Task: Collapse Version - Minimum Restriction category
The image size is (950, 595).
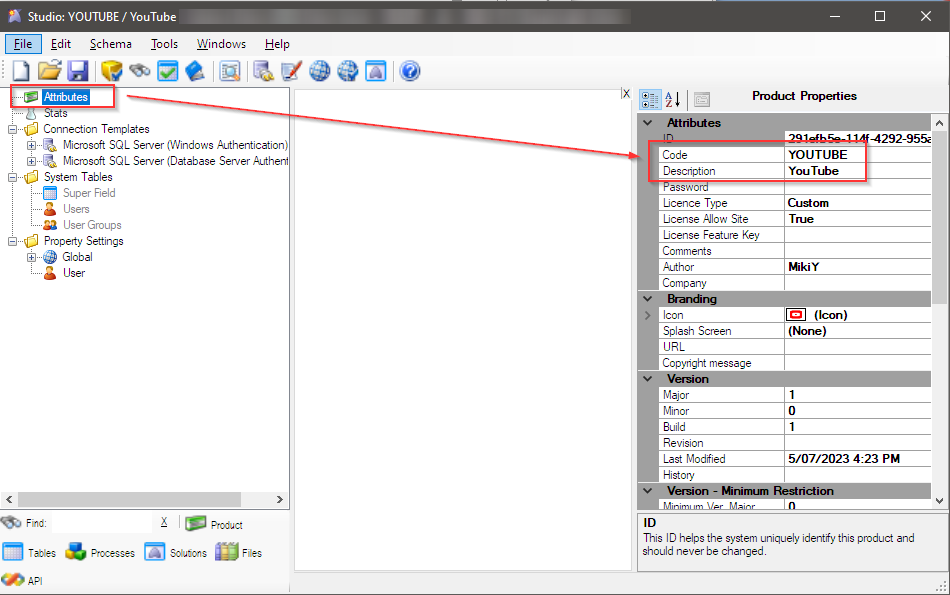Action: 648,491
